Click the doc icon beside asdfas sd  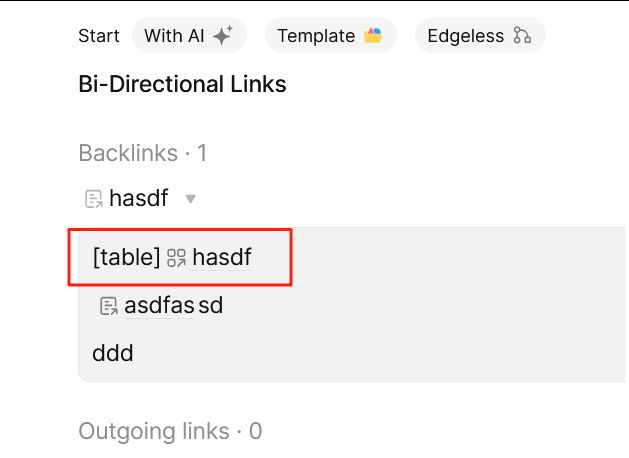(109, 306)
